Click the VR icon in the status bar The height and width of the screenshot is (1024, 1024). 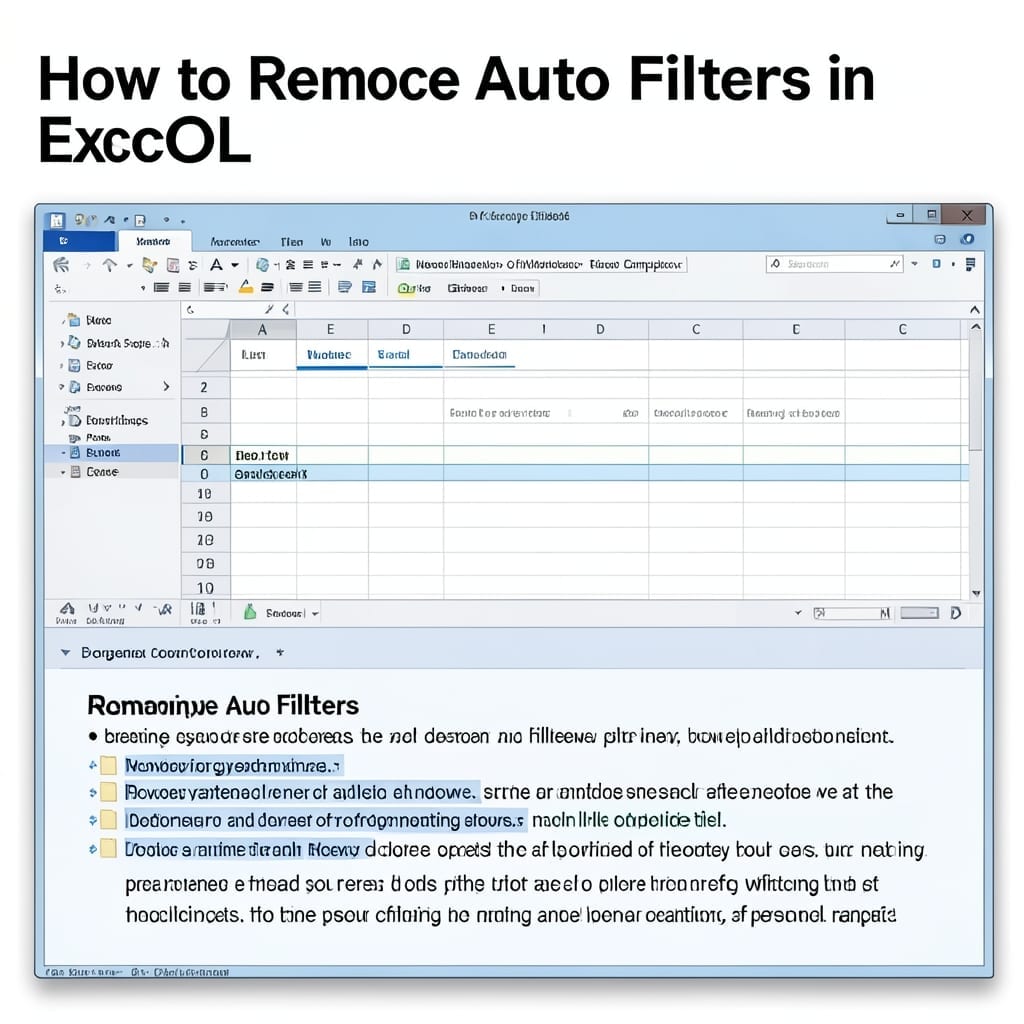[163, 609]
